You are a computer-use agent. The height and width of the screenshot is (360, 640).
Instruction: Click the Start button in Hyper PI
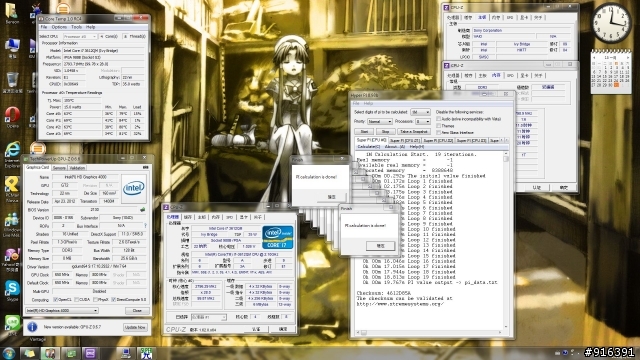[x=364, y=131]
